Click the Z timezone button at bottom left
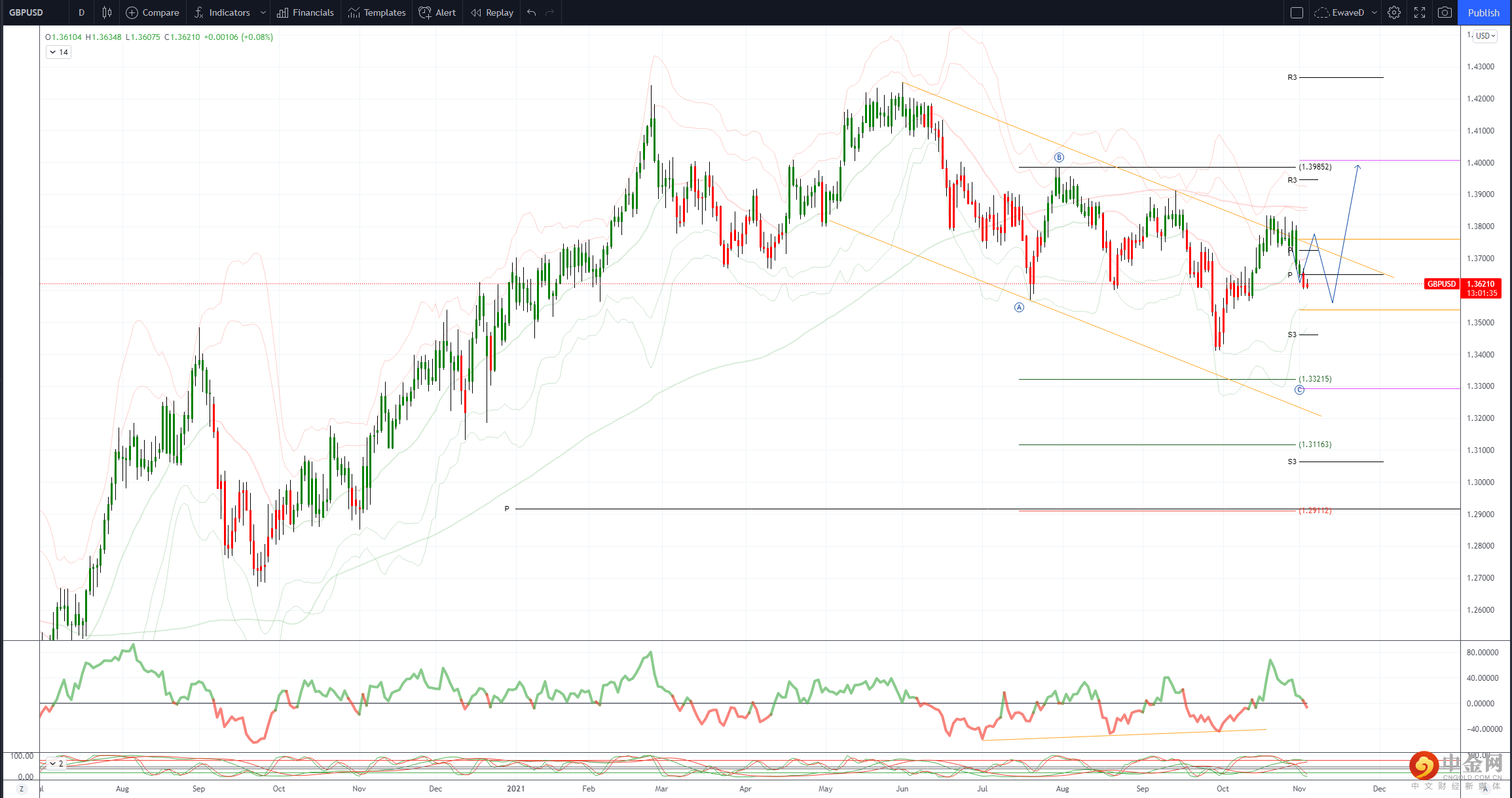1512x798 pixels. tap(21, 789)
